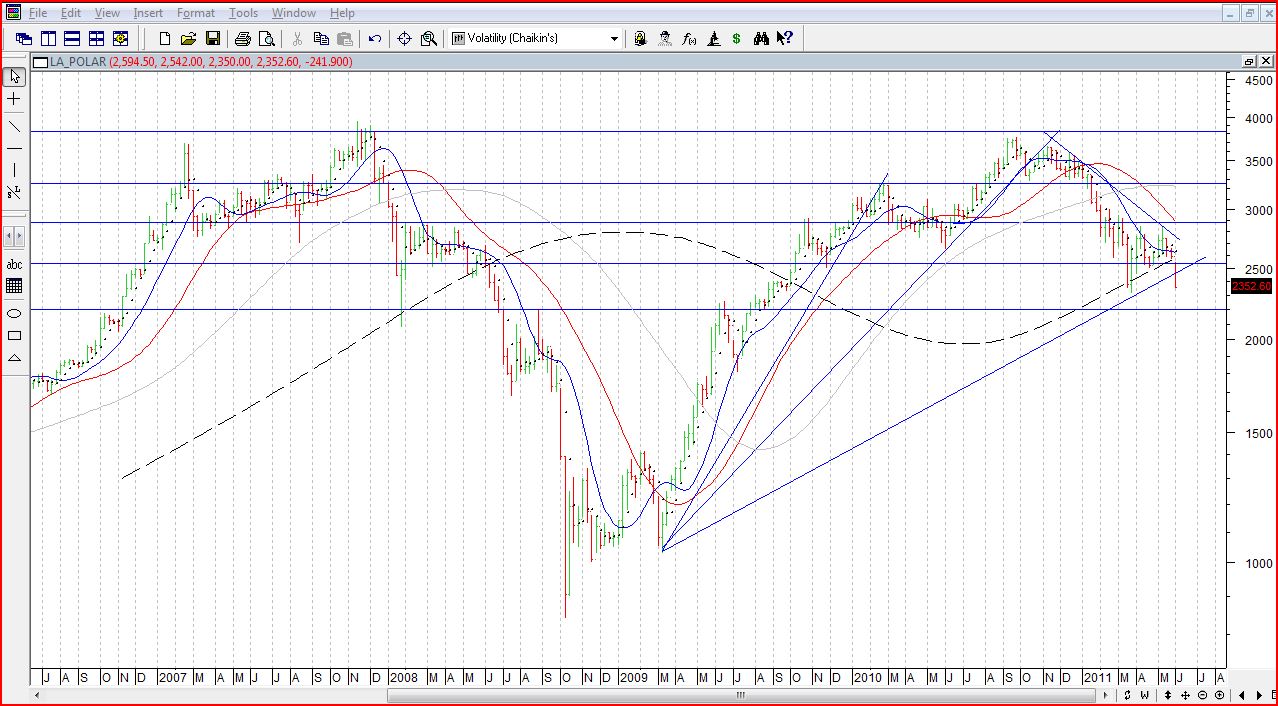Click the right arrow of tool palette scroller

tap(20, 237)
